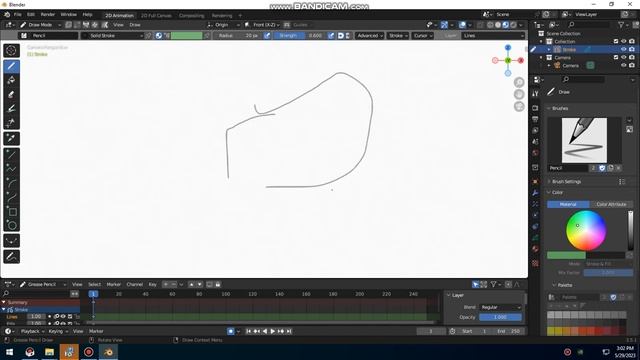This screenshot has width=640, height=360.
Task: Open the Output properties tab icon
Action: pyautogui.click(x=536, y=119)
